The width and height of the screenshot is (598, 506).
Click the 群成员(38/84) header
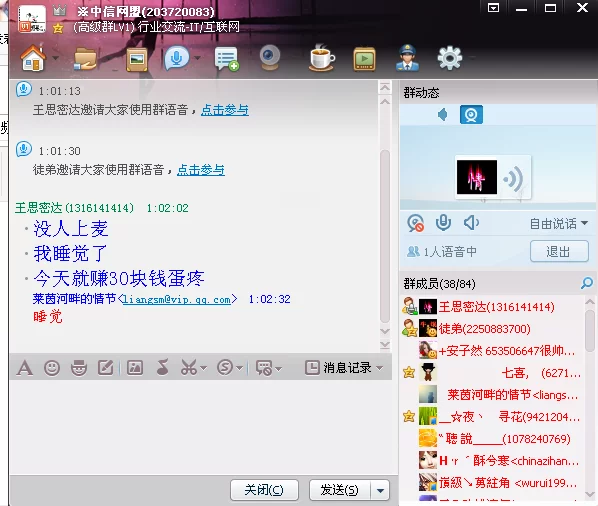tap(440, 284)
